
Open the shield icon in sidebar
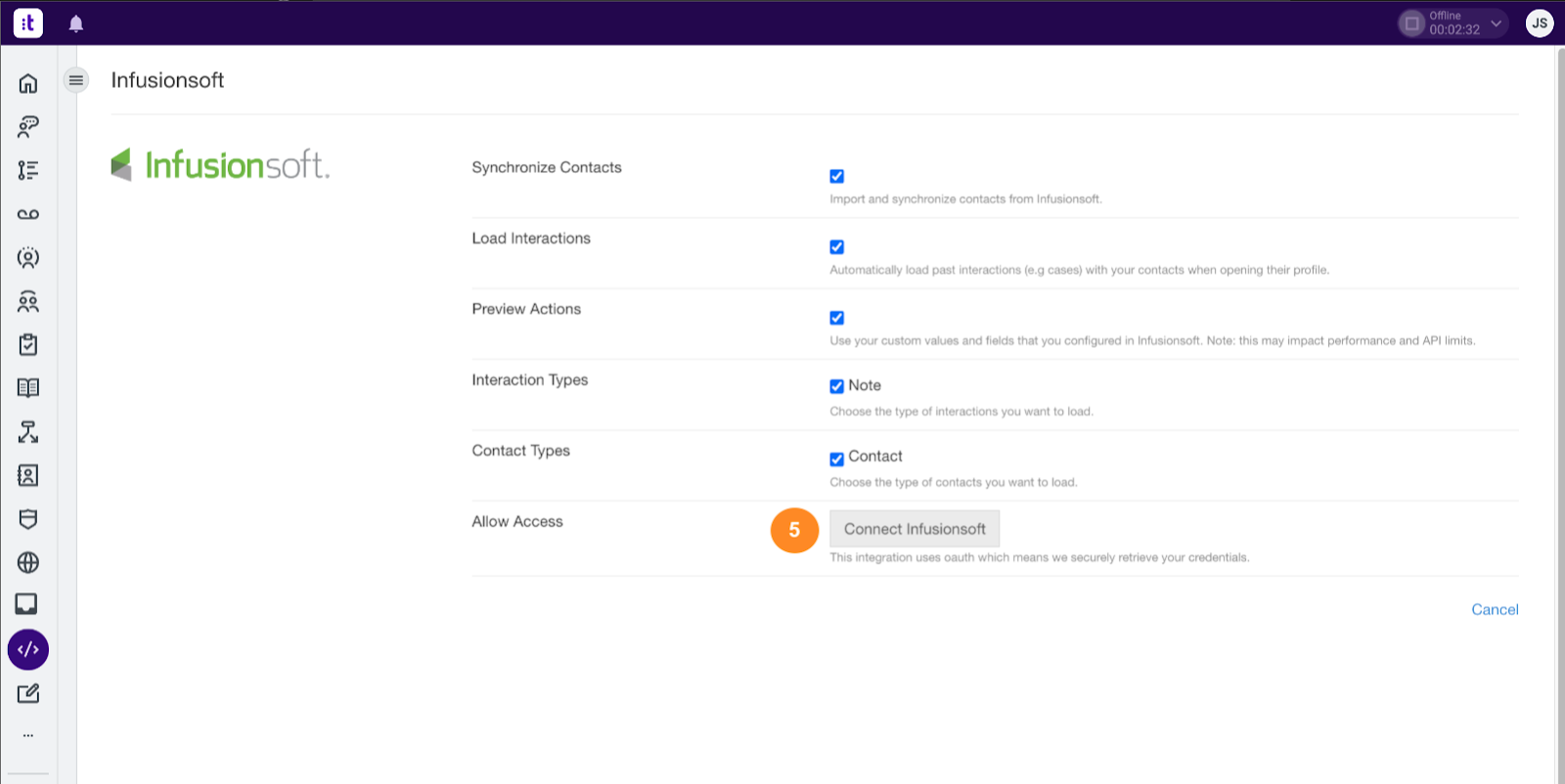coord(28,519)
